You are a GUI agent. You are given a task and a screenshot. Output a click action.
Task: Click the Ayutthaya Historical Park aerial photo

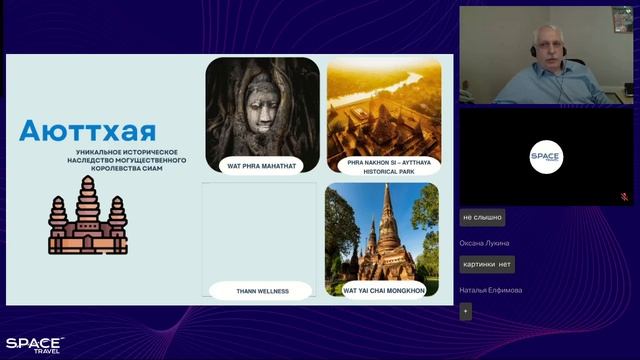click(384, 115)
